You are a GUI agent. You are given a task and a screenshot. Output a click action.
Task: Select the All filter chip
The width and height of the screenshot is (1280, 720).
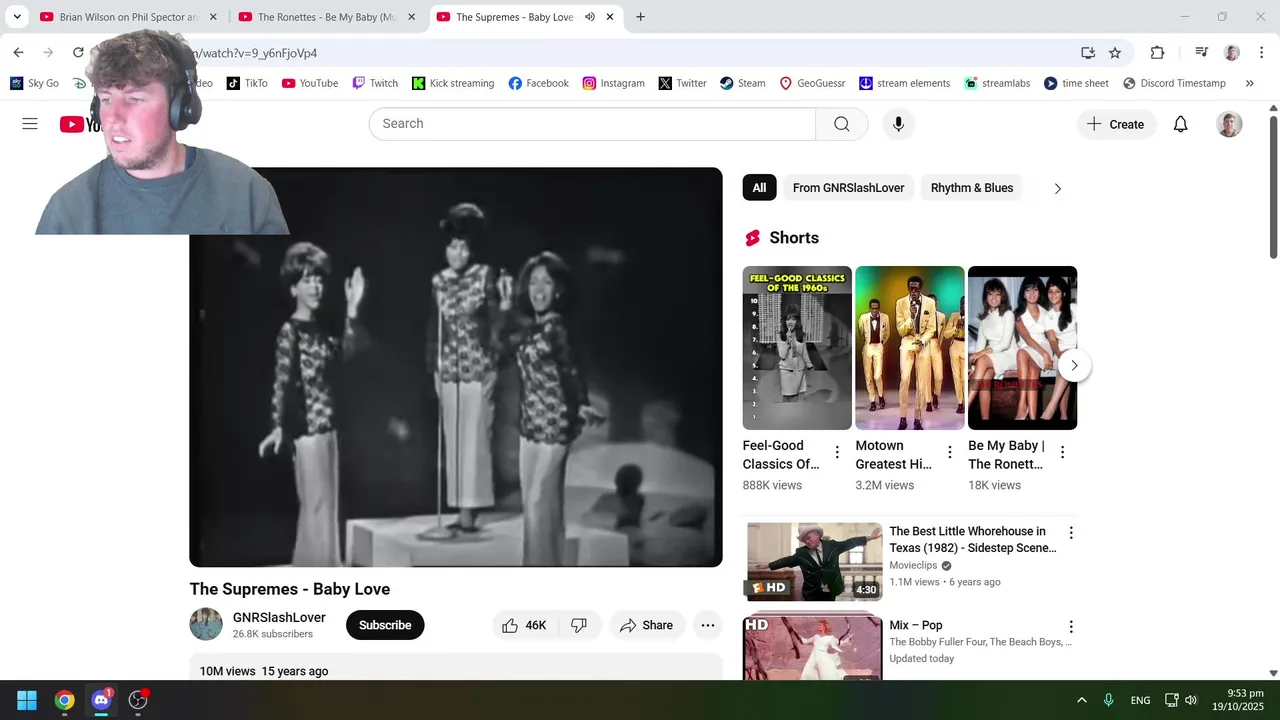(x=759, y=188)
